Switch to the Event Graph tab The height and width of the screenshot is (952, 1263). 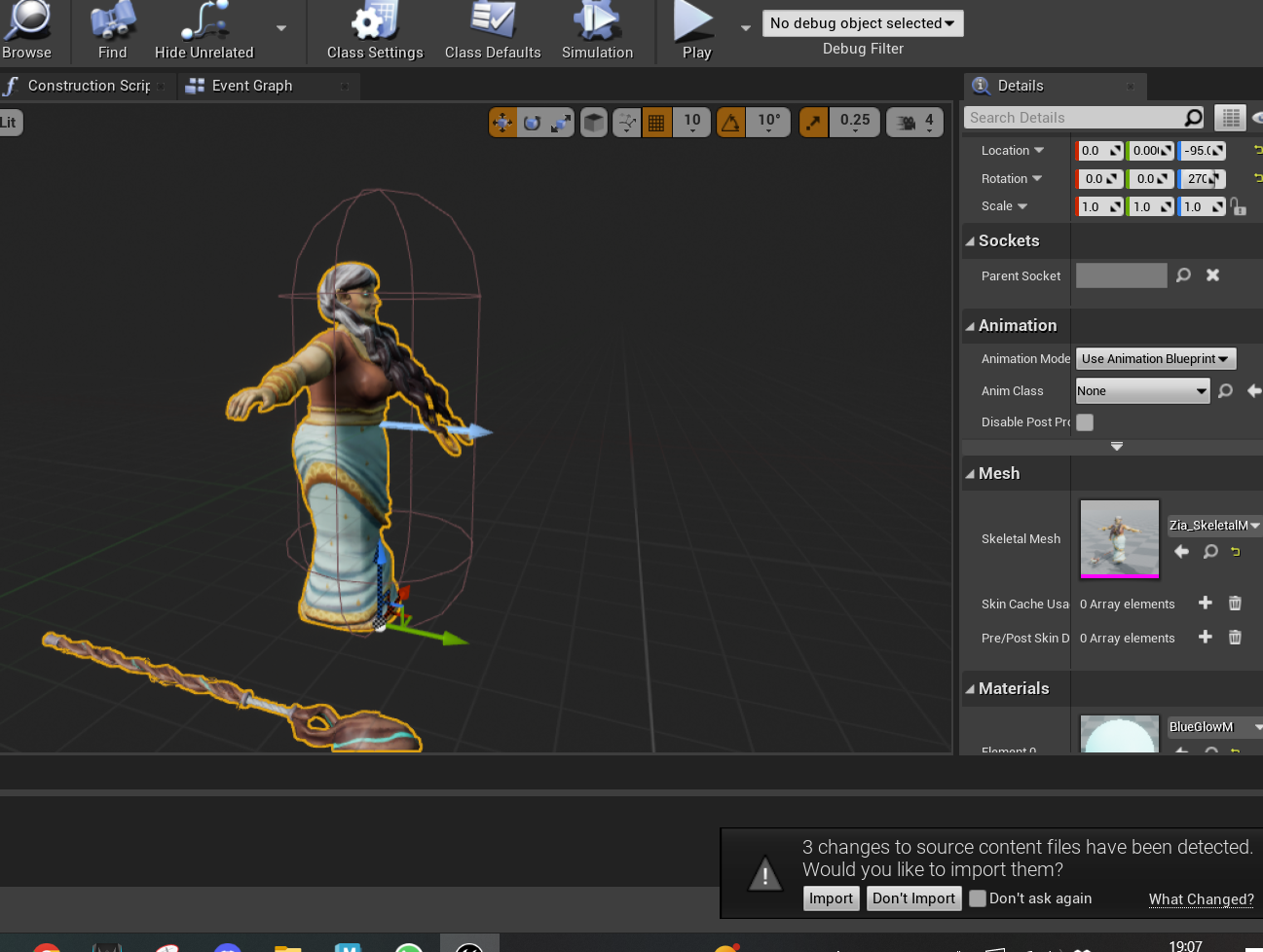(x=251, y=86)
